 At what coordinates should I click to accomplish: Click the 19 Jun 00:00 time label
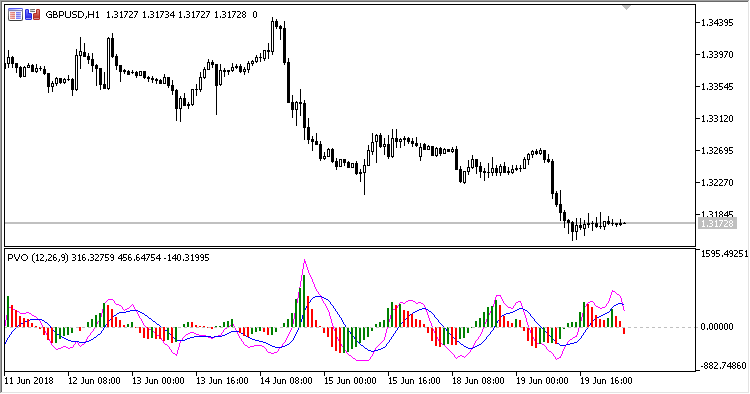coord(542,381)
